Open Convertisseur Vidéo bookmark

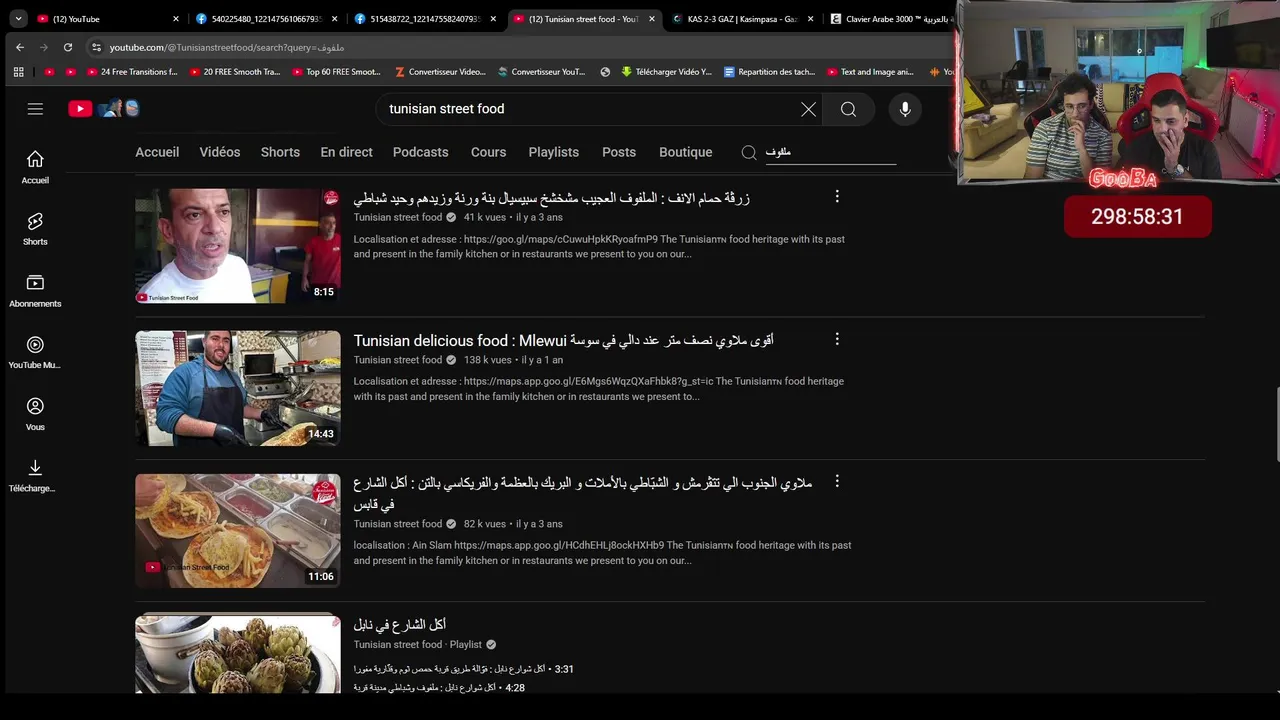point(440,72)
